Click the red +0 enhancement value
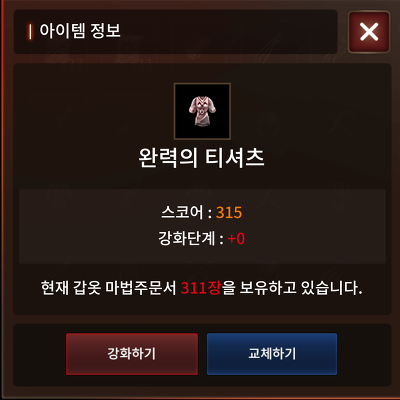This screenshot has height=400, width=400. [x=236, y=239]
